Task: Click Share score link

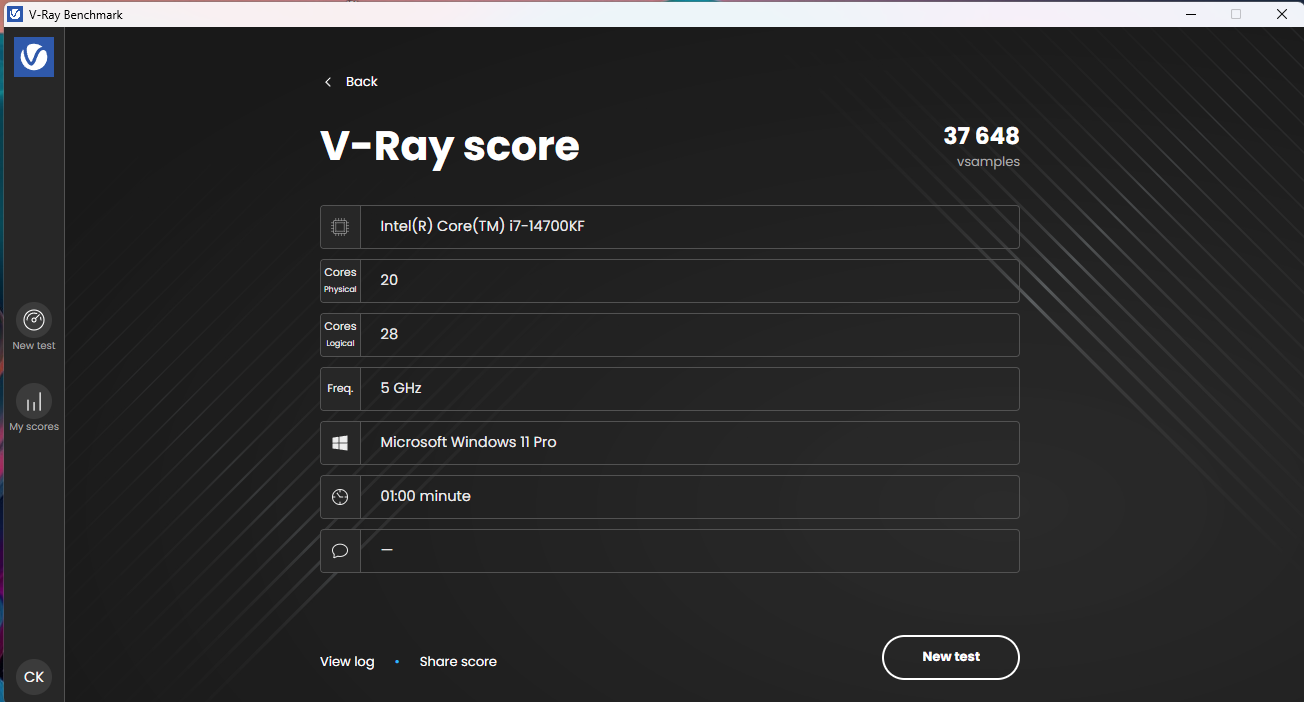Action: [458, 661]
